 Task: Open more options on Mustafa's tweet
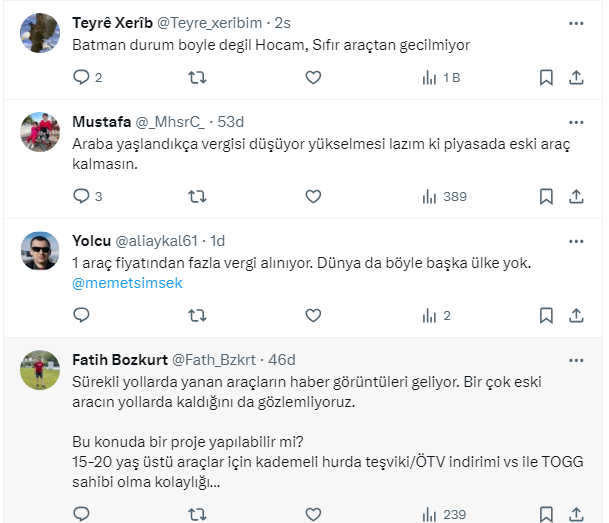click(x=576, y=121)
